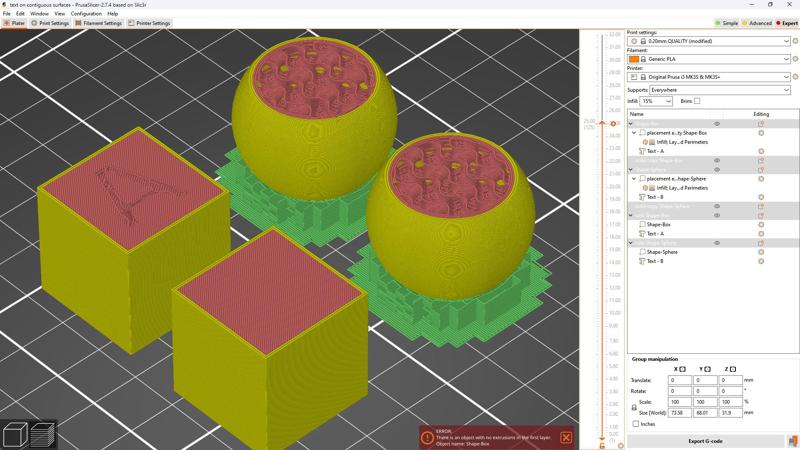Toggle visibility eye on topmost object row
Viewport: 800px width, 450px height.
coord(717,124)
